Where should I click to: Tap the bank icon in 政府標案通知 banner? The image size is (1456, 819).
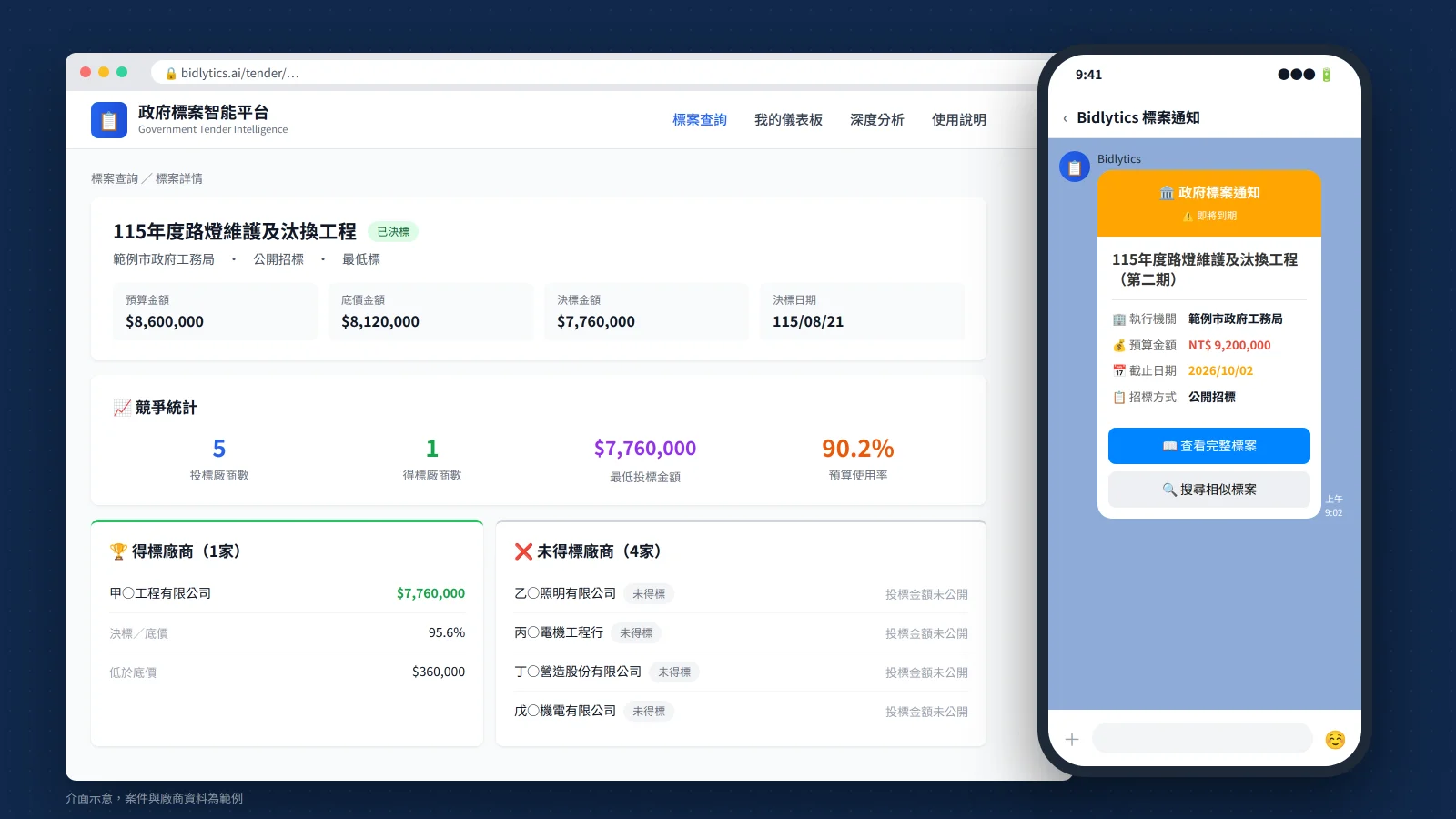coord(1167,193)
